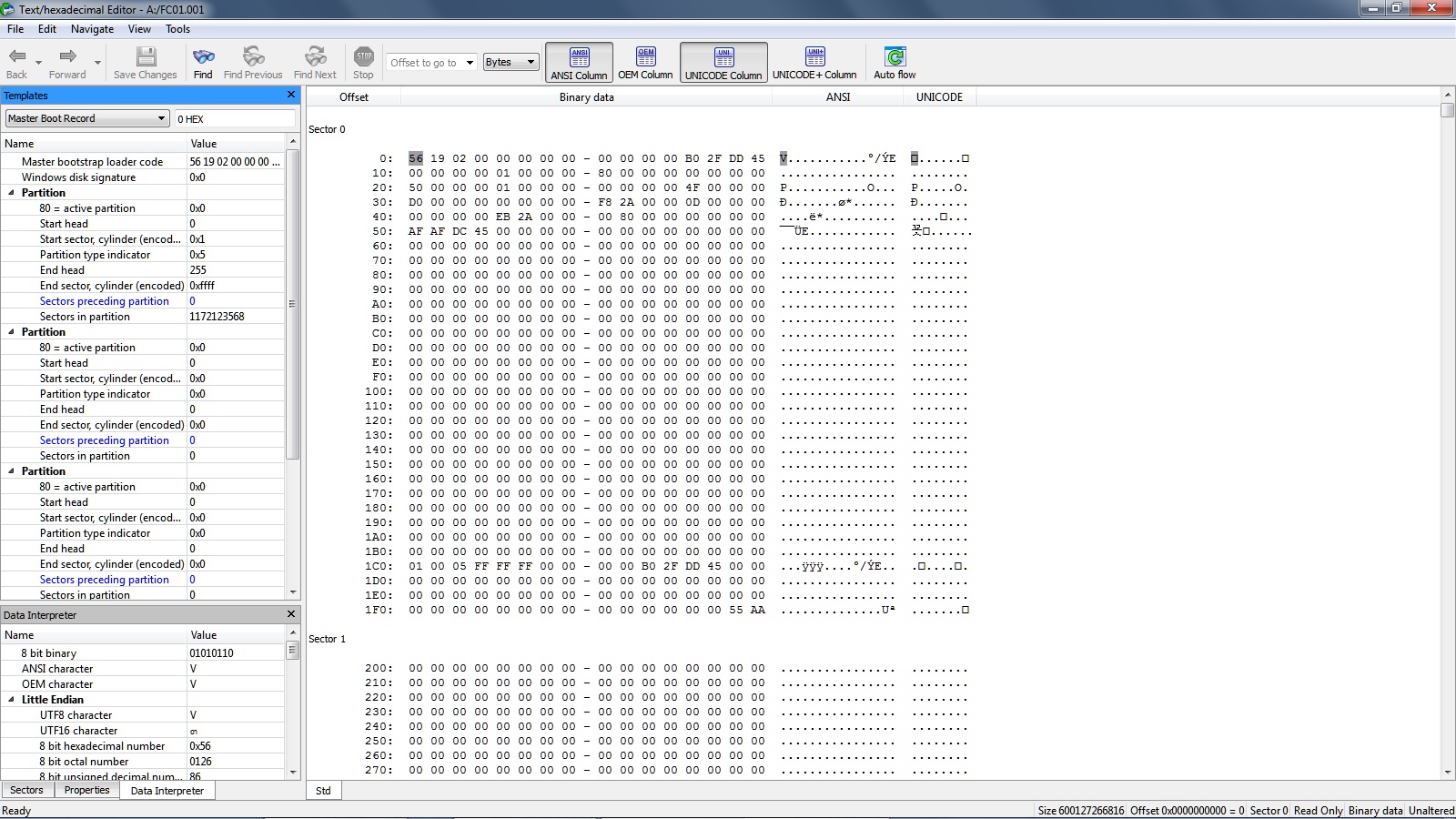Collapse the third Partition tree group

[11, 471]
